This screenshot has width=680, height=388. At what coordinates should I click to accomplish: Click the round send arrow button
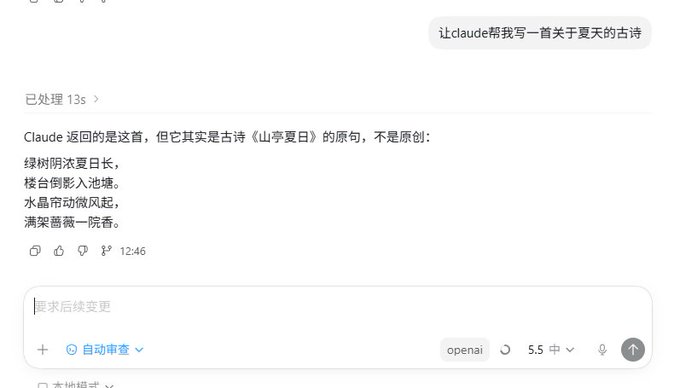[633, 349]
